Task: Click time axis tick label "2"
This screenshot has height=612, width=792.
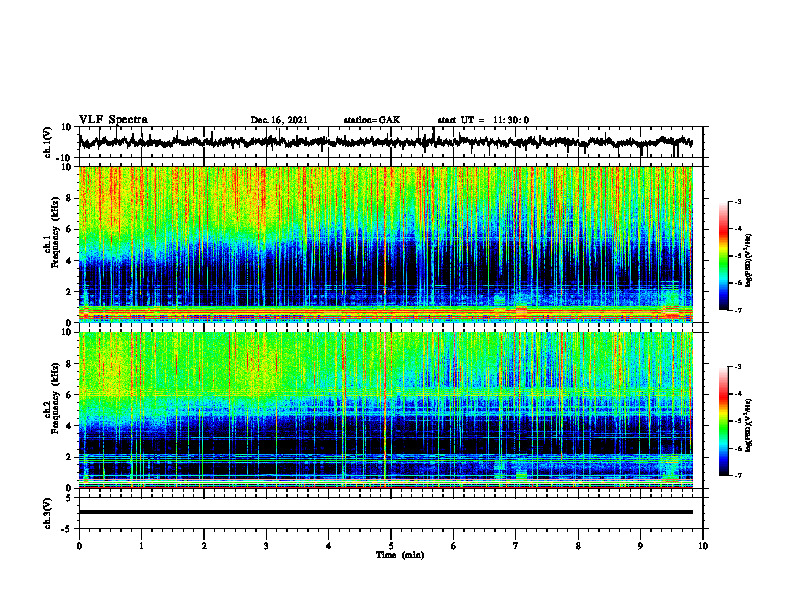Action: [x=204, y=546]
